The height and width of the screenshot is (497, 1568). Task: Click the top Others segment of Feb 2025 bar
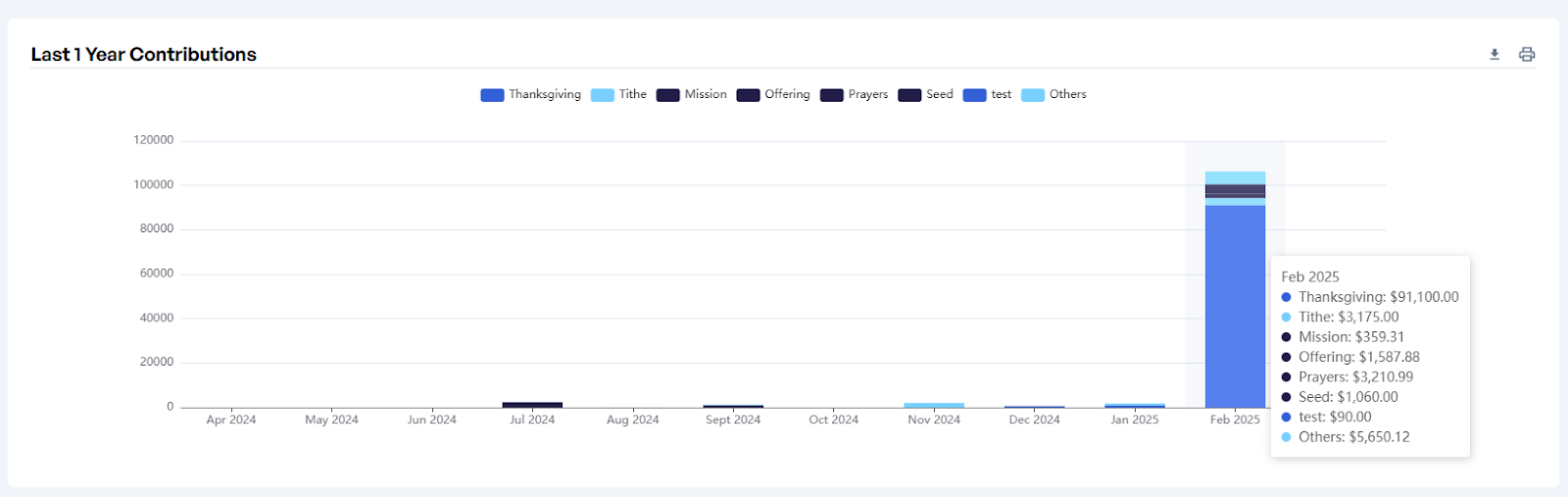[x=1235, y=178]
